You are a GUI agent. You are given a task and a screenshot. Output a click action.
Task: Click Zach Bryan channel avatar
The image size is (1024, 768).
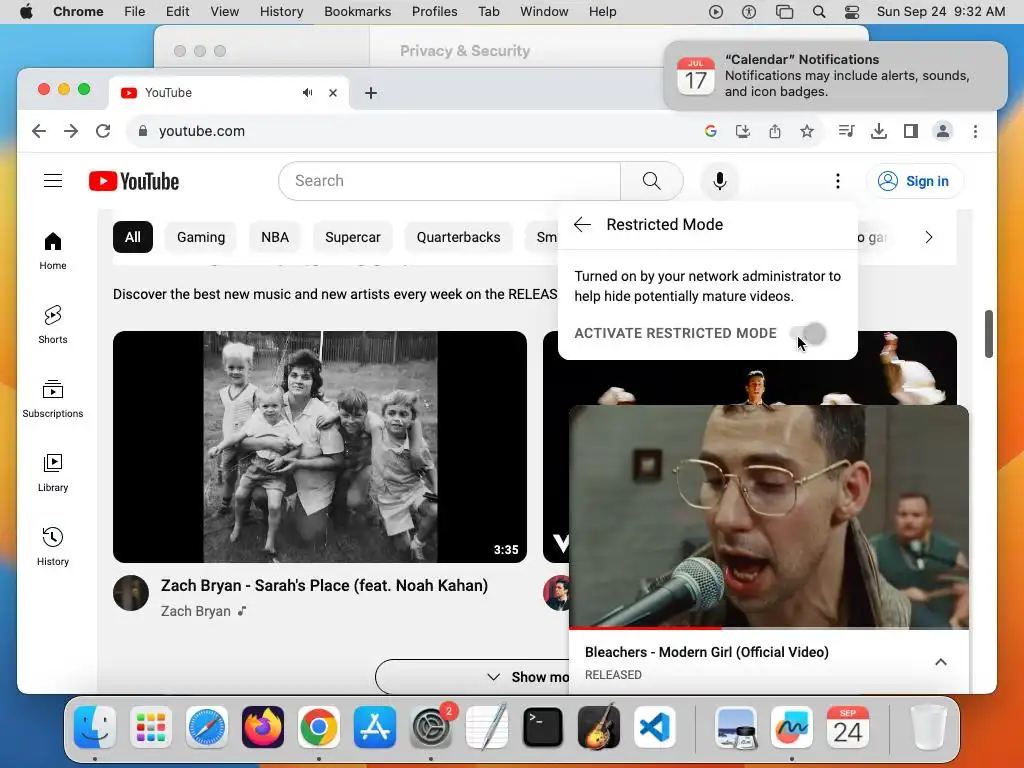131,593
